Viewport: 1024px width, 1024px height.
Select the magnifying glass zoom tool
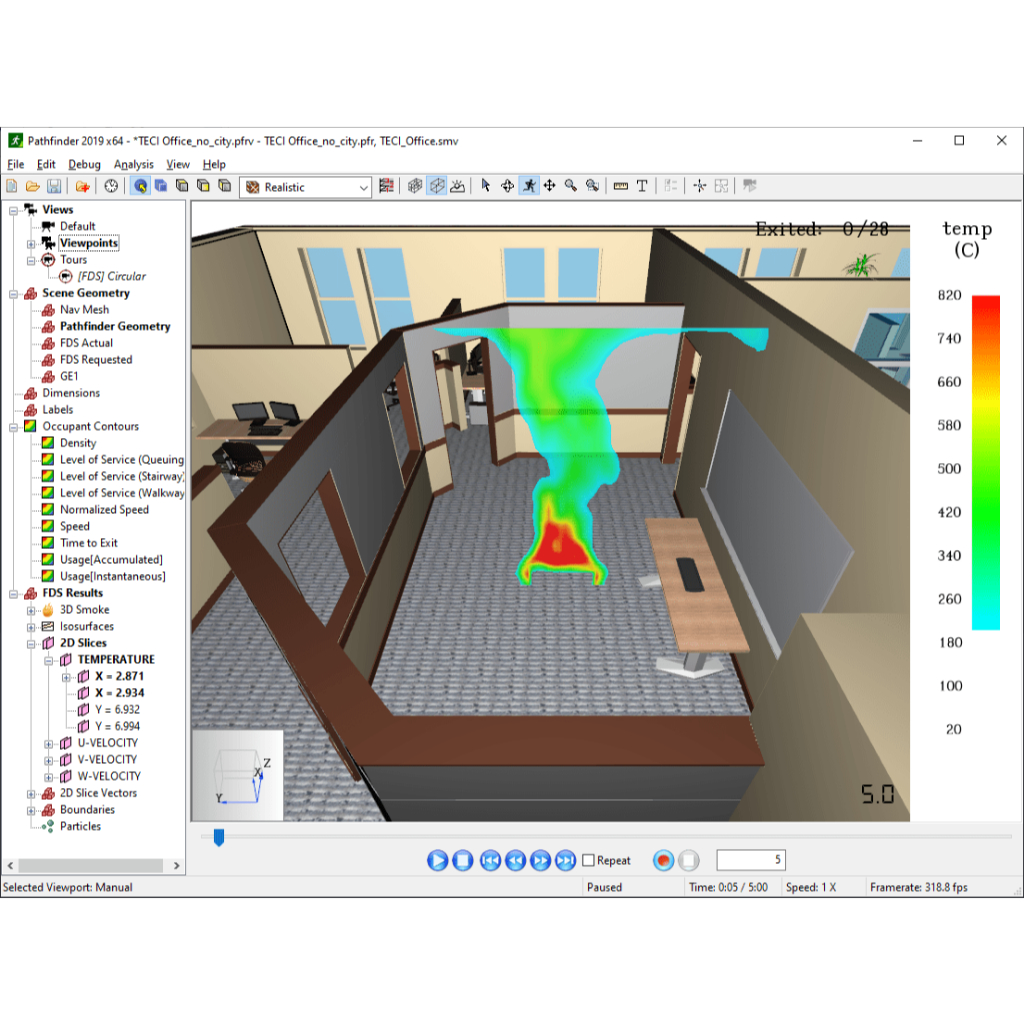click(571, 186)
